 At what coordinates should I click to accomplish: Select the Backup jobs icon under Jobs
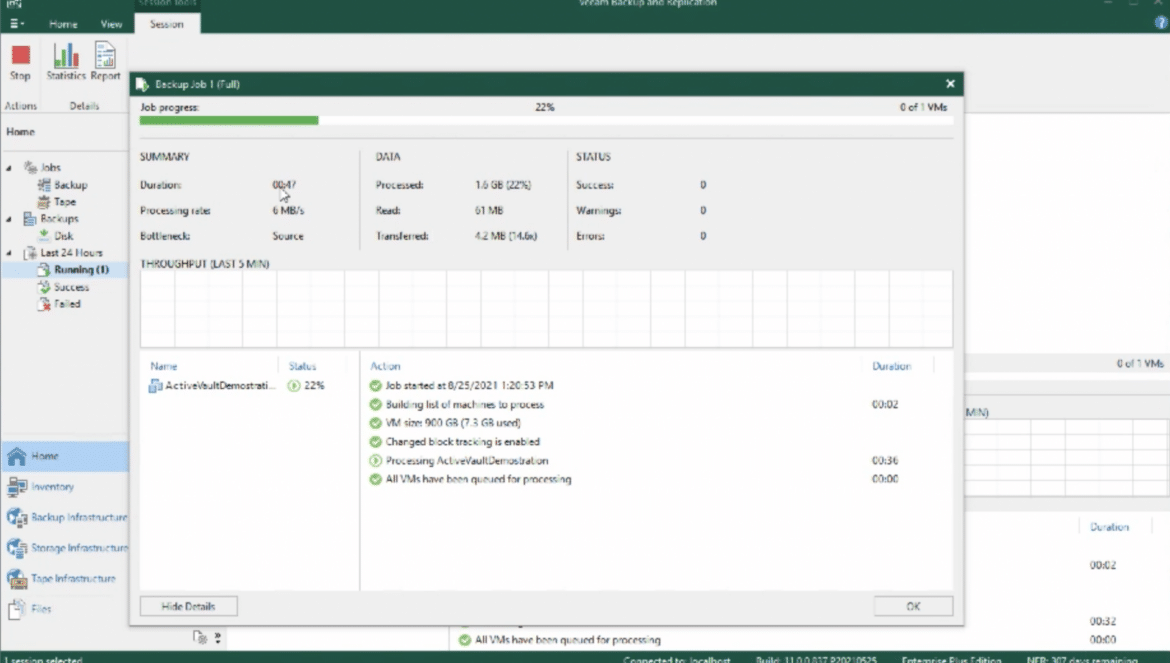tap(44, 184)
